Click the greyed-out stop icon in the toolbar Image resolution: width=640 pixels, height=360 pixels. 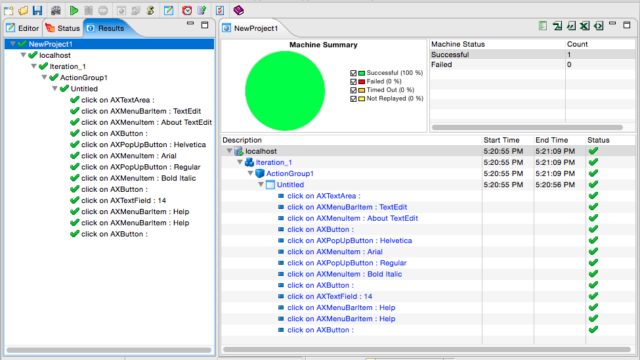tap(103, 11)
